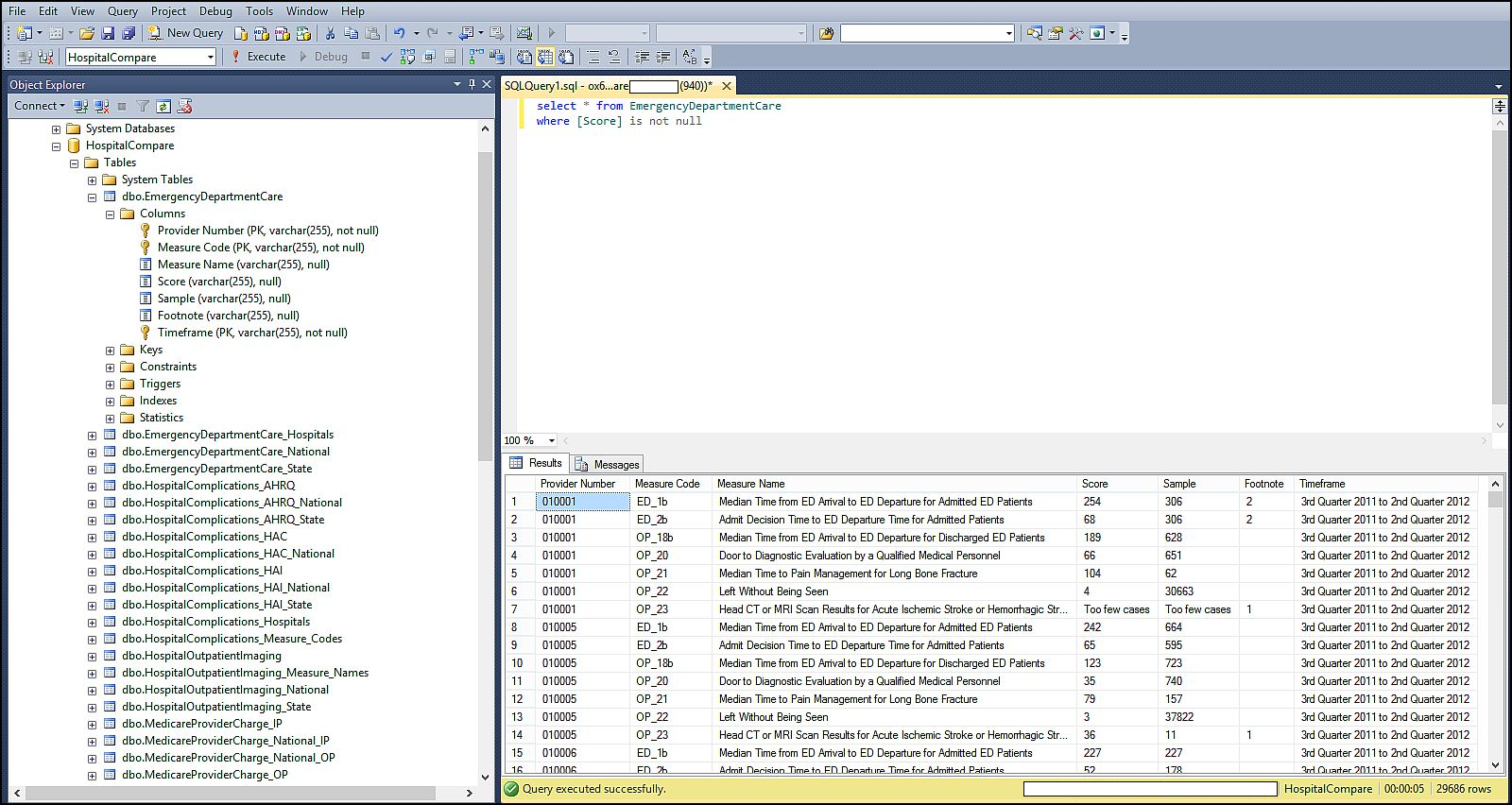Expand the Keys folder node
The image size is (1512, 805).
pyautogui.click(x=110, y=350)
